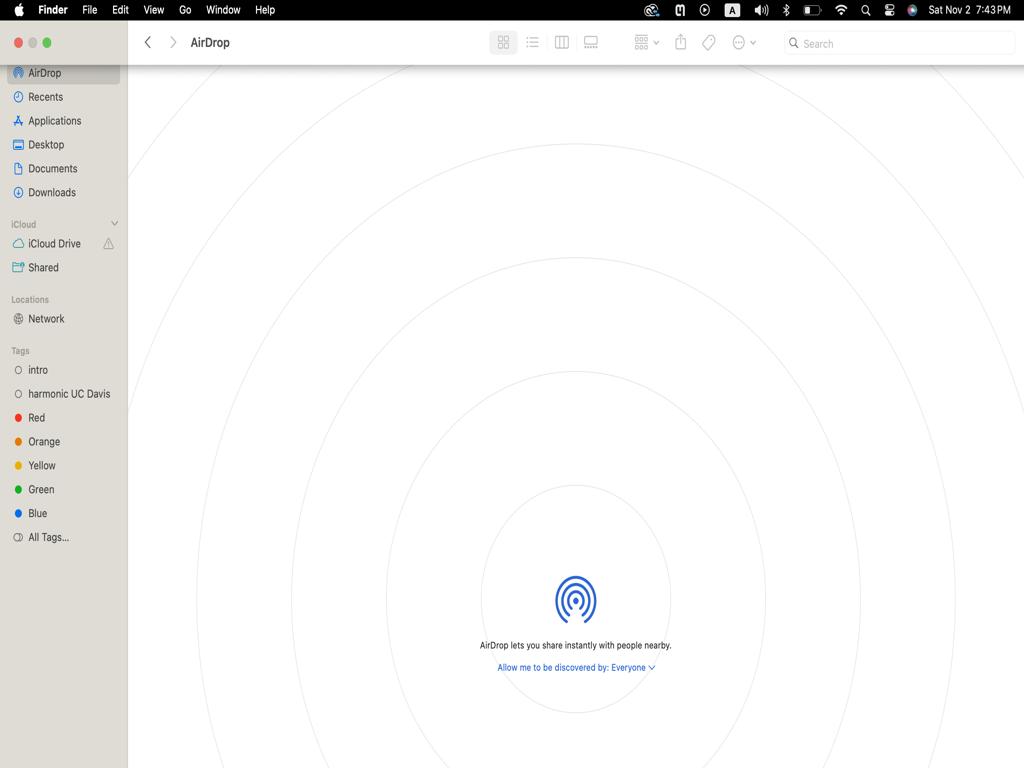
Task: Switch to column view
Action: coord(562,43)
